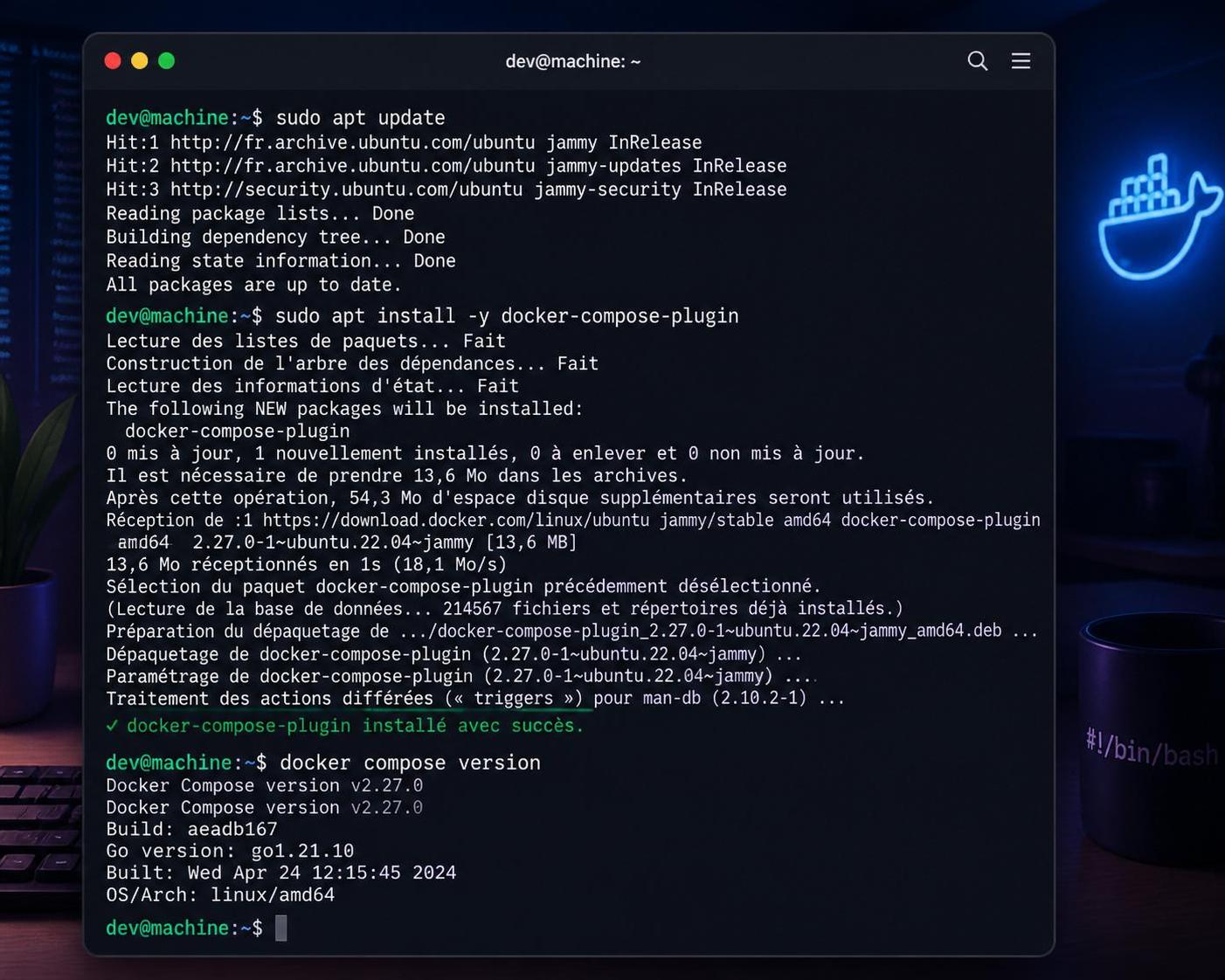Click the 'Hit:3' jammy-security InRelease line

pyautogui.click(x=446, y=190)
